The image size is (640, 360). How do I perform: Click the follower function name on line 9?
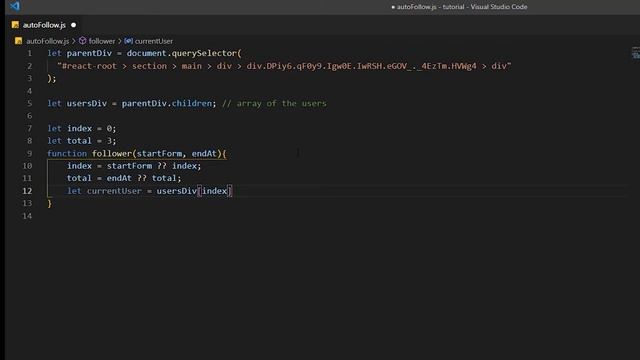(112, 153)
